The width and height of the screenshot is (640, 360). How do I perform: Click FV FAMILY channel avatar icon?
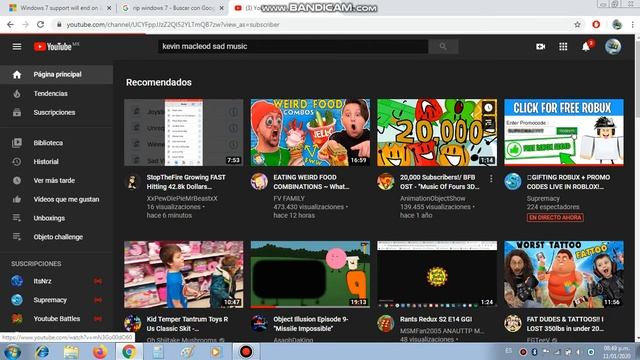point(259,182)
